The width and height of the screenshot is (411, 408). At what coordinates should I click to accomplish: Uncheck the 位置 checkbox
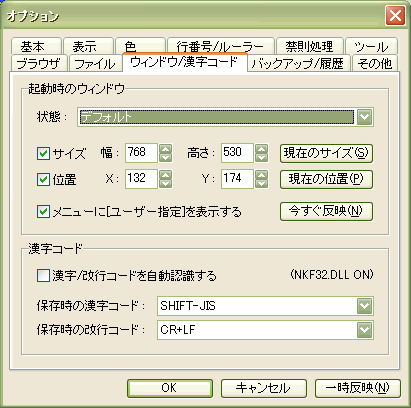(43, 180)
